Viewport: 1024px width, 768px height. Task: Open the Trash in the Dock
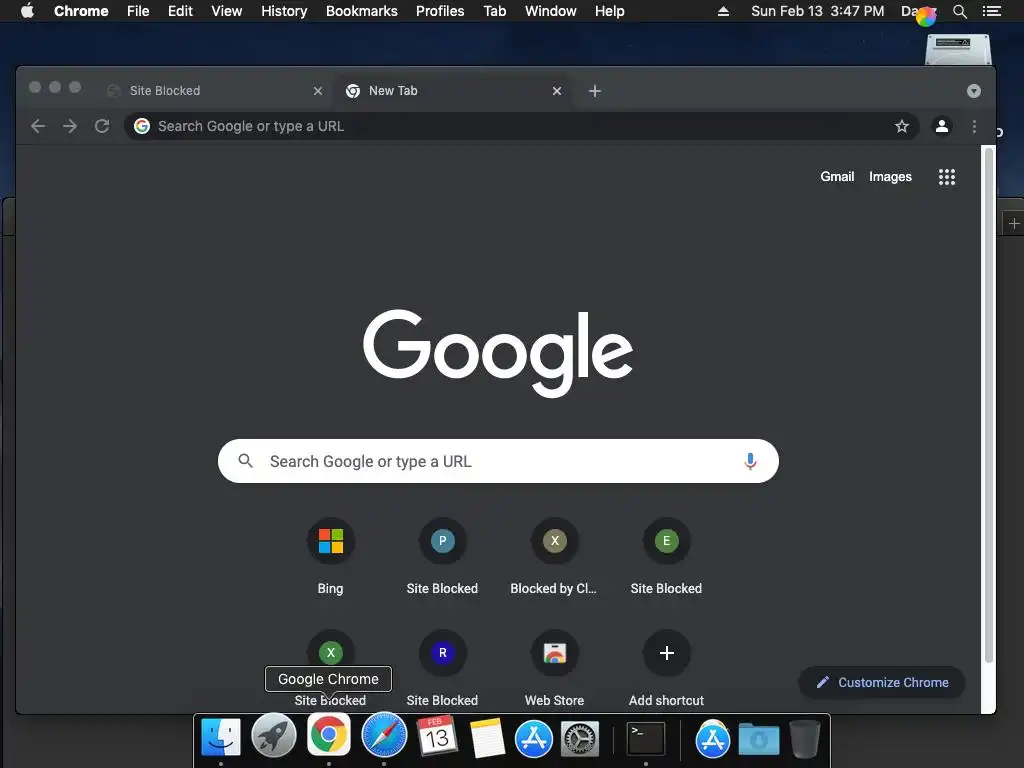point(805,739)
